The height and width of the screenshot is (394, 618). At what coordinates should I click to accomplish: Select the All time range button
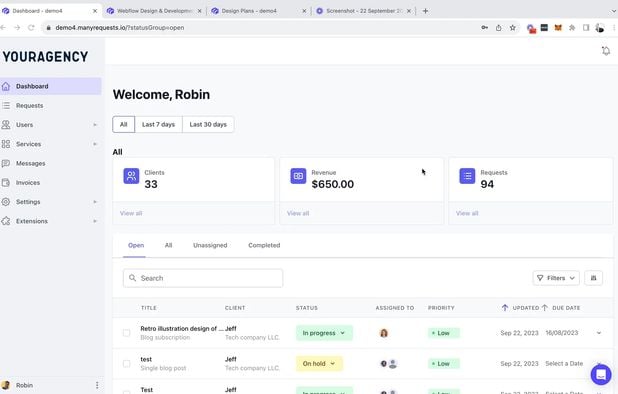(123, 125)
